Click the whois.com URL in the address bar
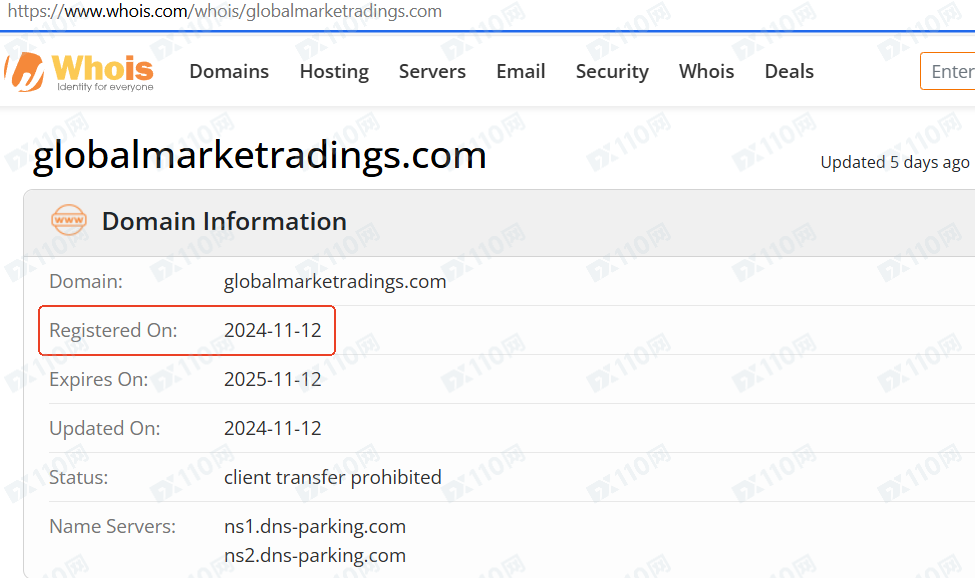975x578 pixels. [x=225, y=12]
